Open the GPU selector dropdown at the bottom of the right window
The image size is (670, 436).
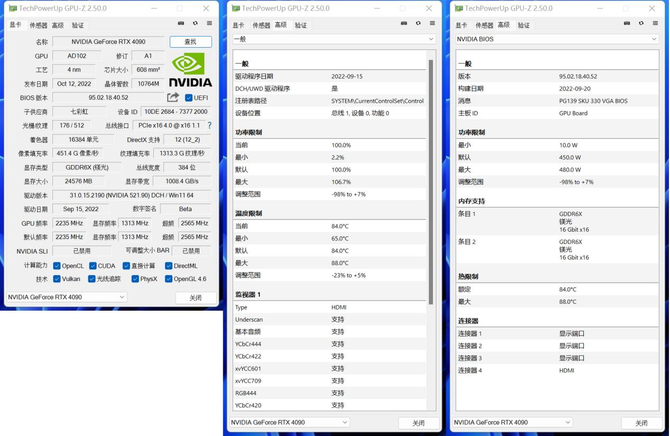click(x=512, y=422)
